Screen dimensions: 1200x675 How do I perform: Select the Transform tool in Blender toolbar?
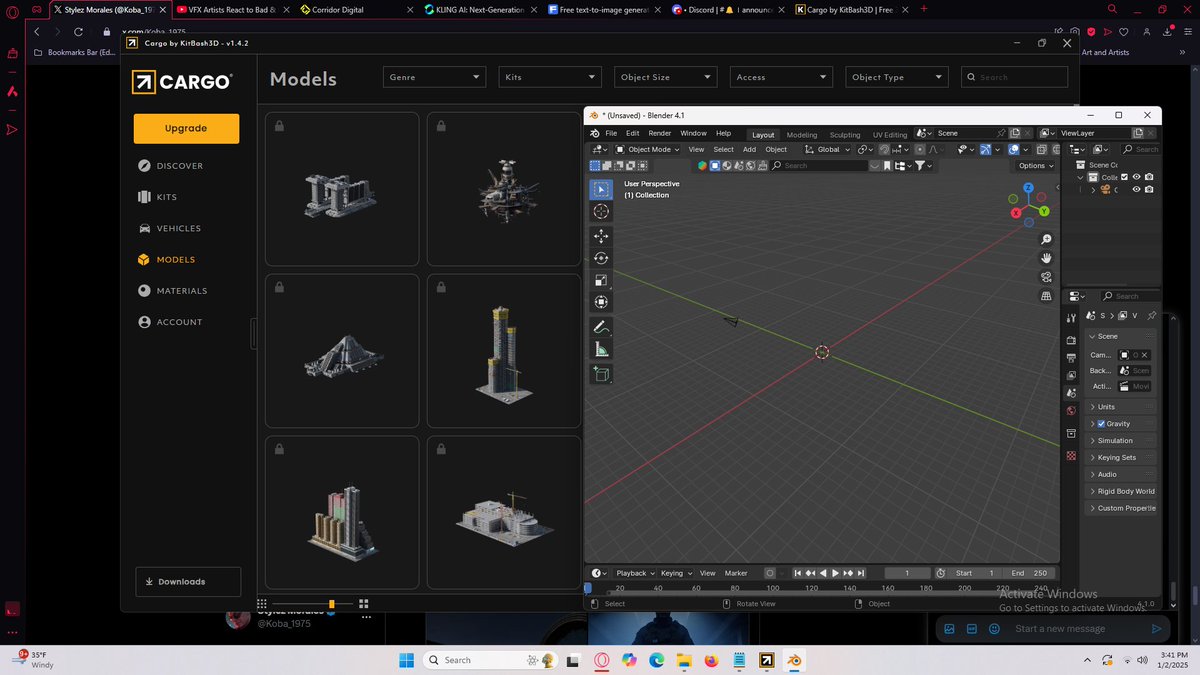[601, 302]
